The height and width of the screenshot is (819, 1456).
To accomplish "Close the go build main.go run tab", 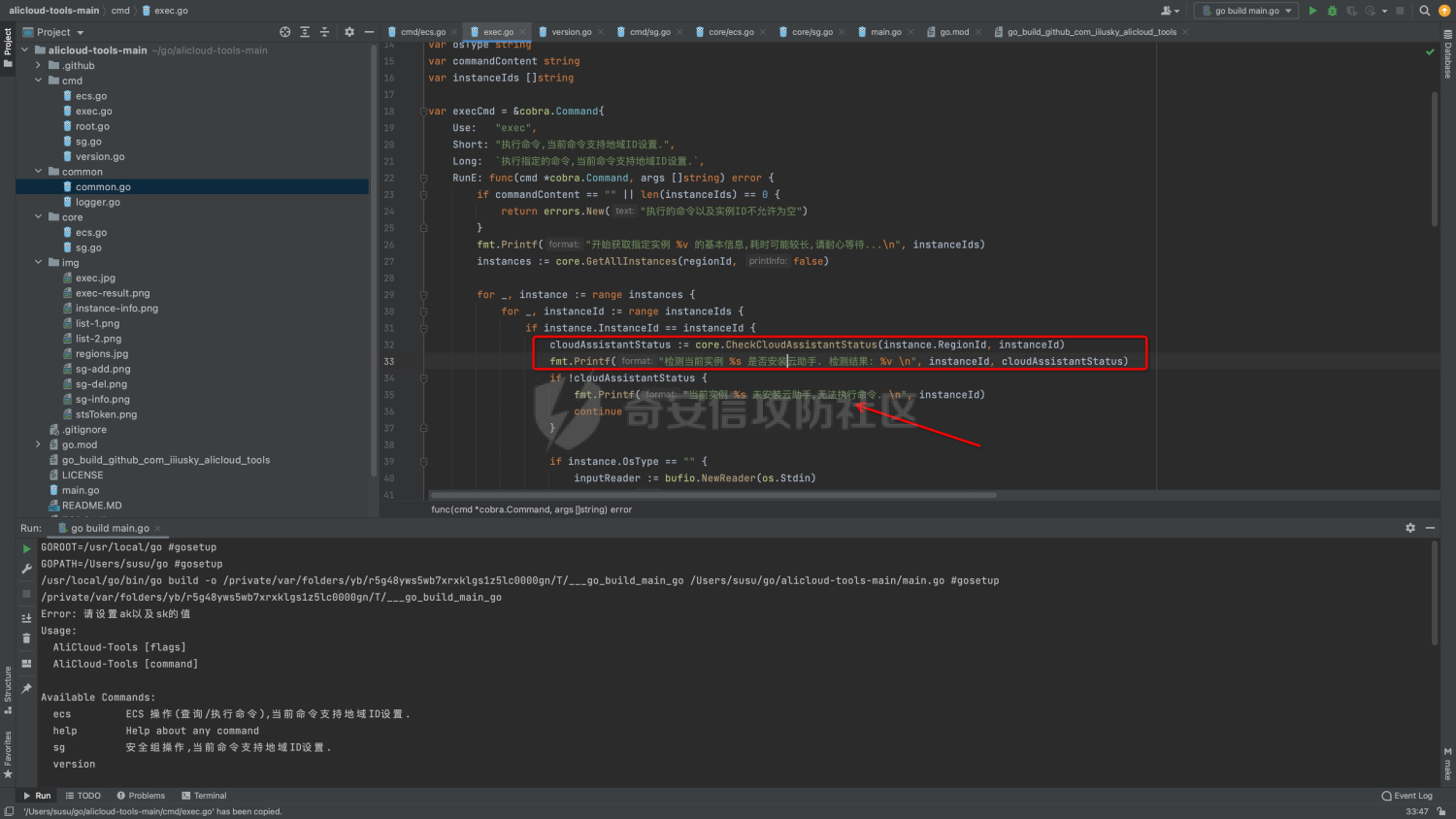I will click(157, 529).
